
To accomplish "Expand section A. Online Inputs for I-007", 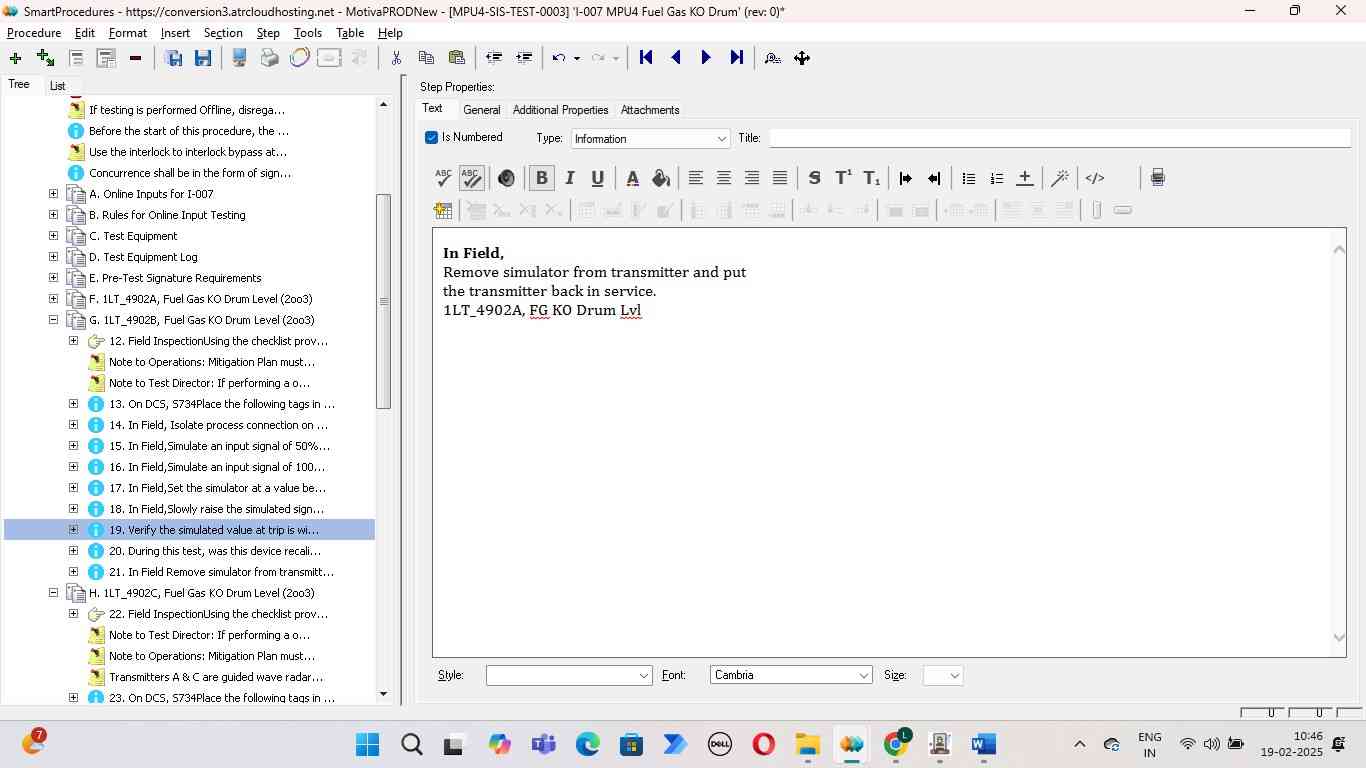I will coord(54,194).
